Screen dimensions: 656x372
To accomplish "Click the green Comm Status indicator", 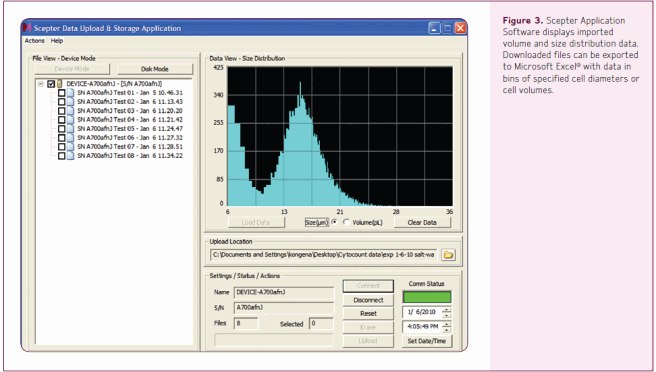I will (427, 297).
